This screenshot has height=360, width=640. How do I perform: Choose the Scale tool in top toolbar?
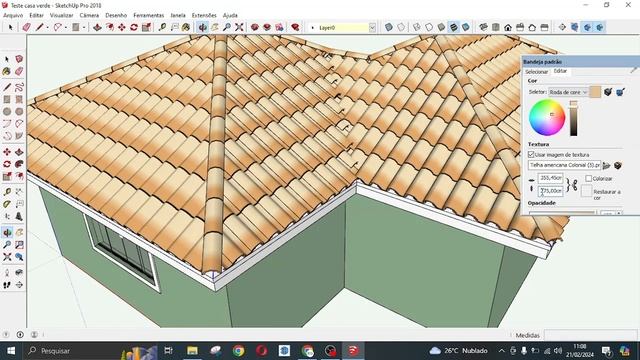click(x=146, y=27)
